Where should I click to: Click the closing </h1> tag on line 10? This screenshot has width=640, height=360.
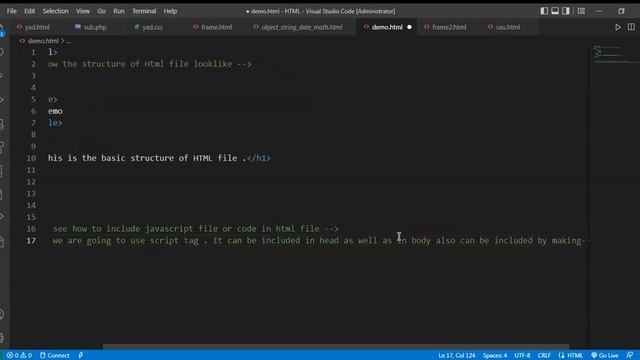[259, 158]
